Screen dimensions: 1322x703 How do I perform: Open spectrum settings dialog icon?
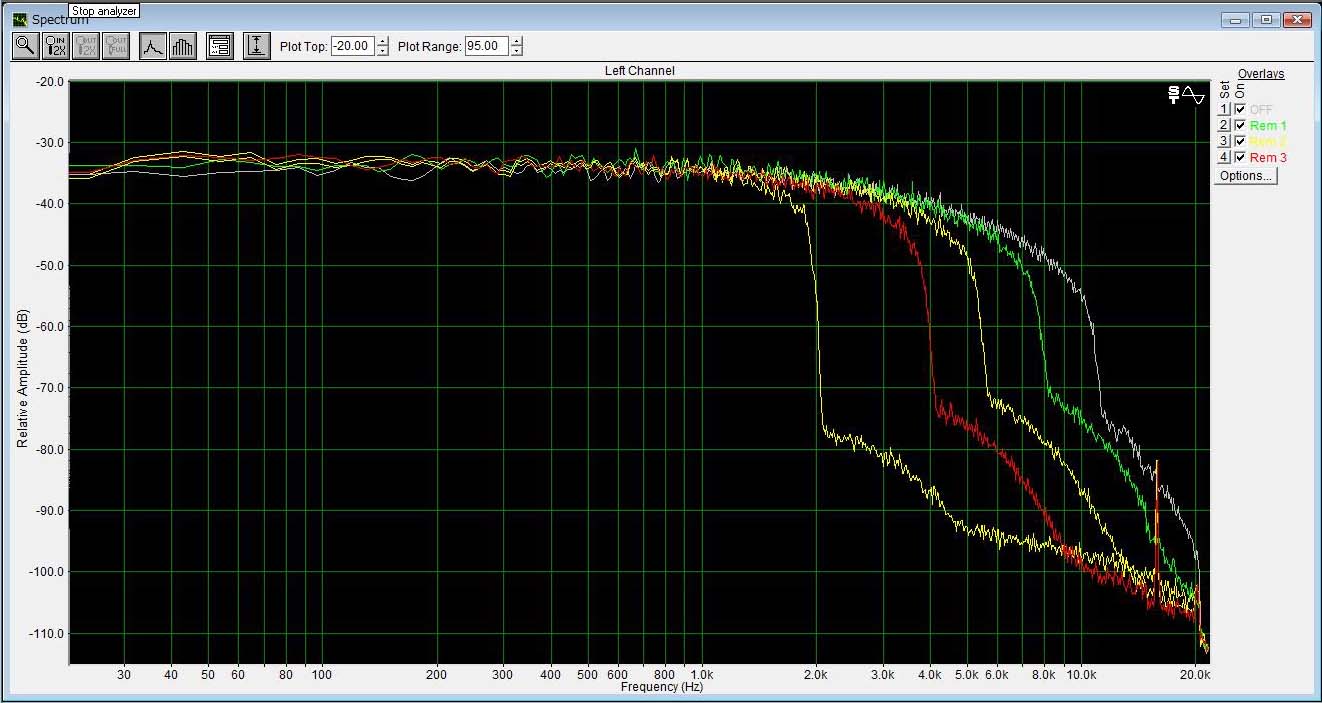[x=220, y=45]
